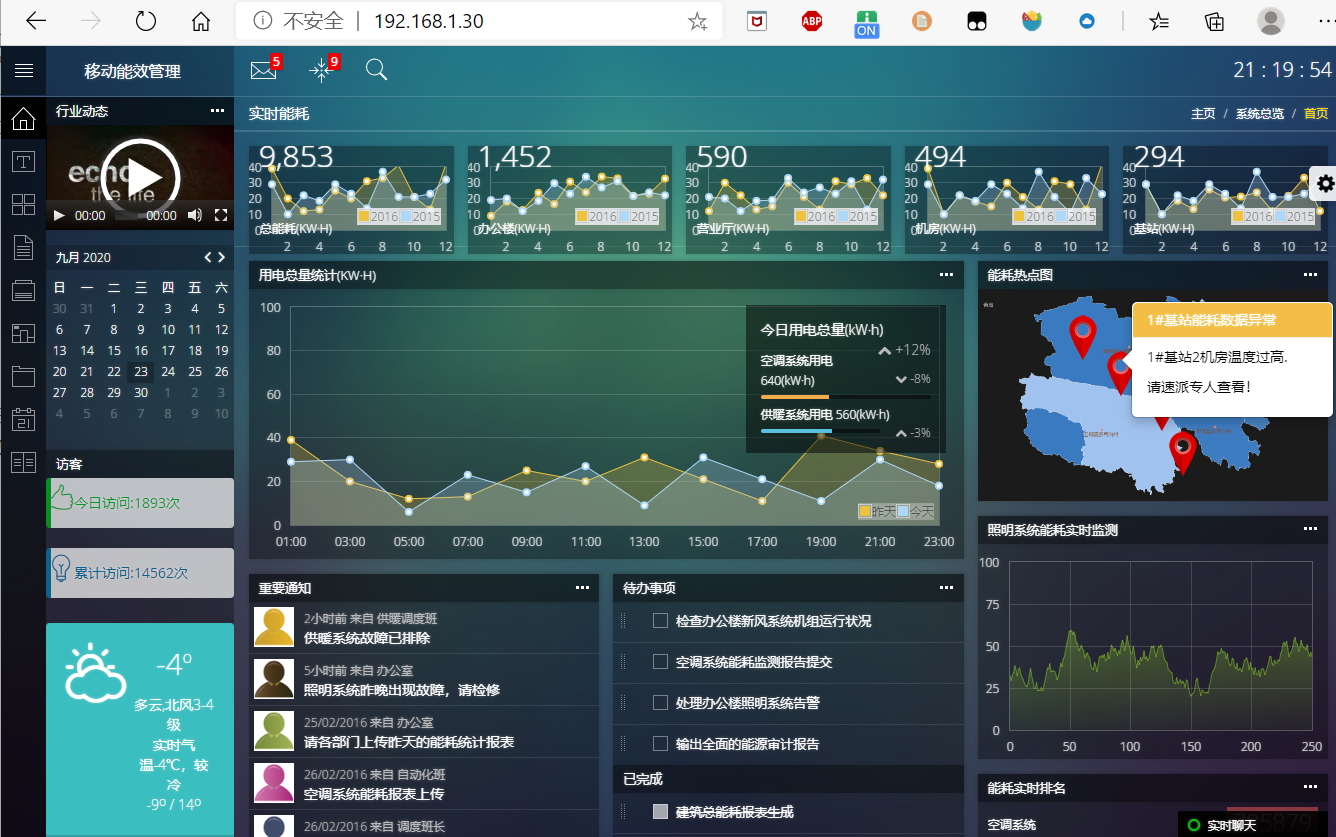Open the 请各部门上传昨天的能耗统计报表 notice
This screenshot has height=837, width=1336.
pyautogui.click(x=409, y=742)
